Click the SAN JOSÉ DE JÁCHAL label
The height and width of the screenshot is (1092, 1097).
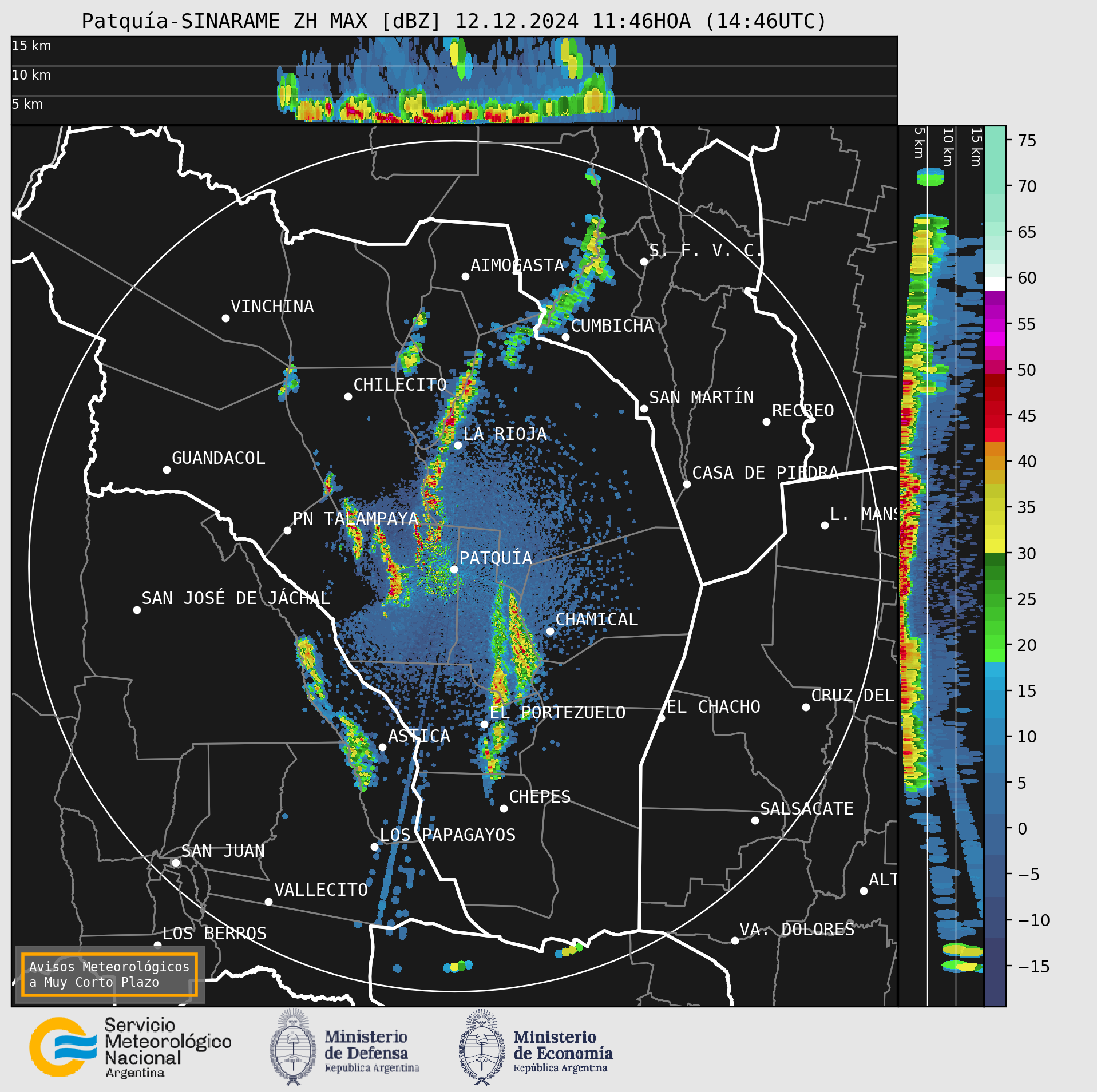pos(236,598)
